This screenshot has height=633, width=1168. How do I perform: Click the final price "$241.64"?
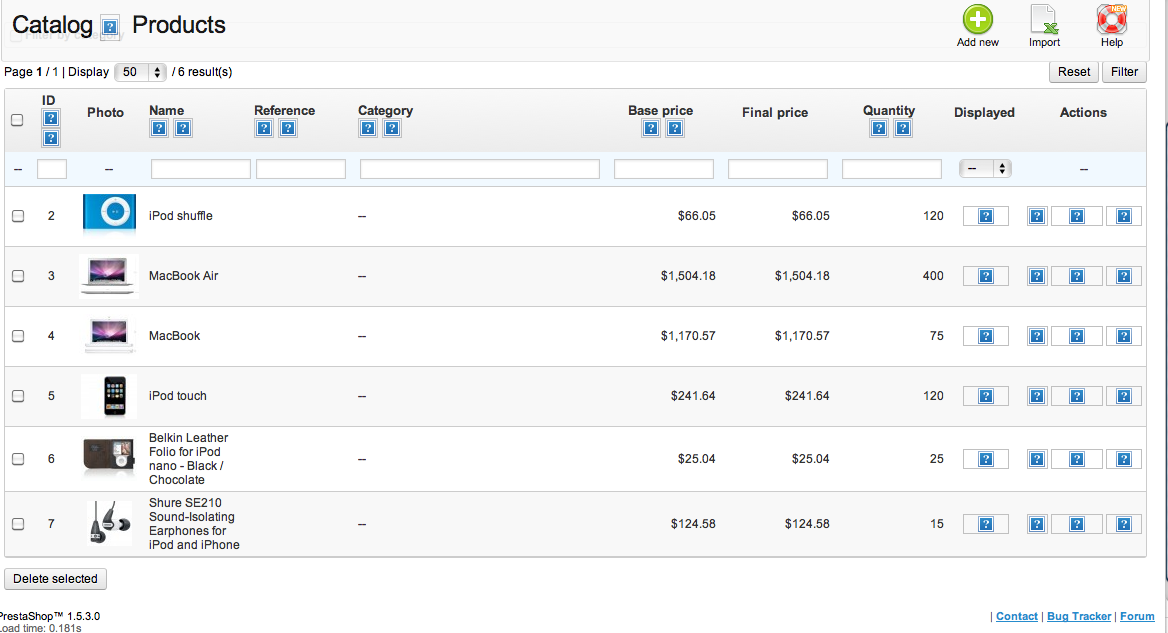tap(807, 396)
